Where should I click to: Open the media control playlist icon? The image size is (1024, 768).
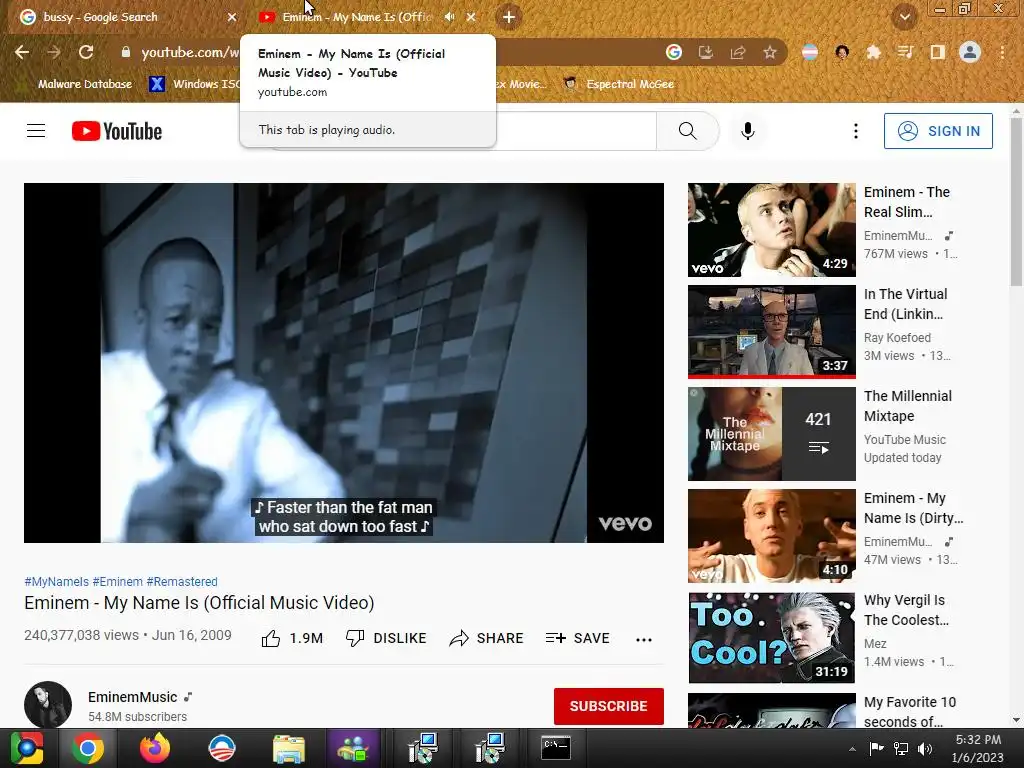coord(905,52)
